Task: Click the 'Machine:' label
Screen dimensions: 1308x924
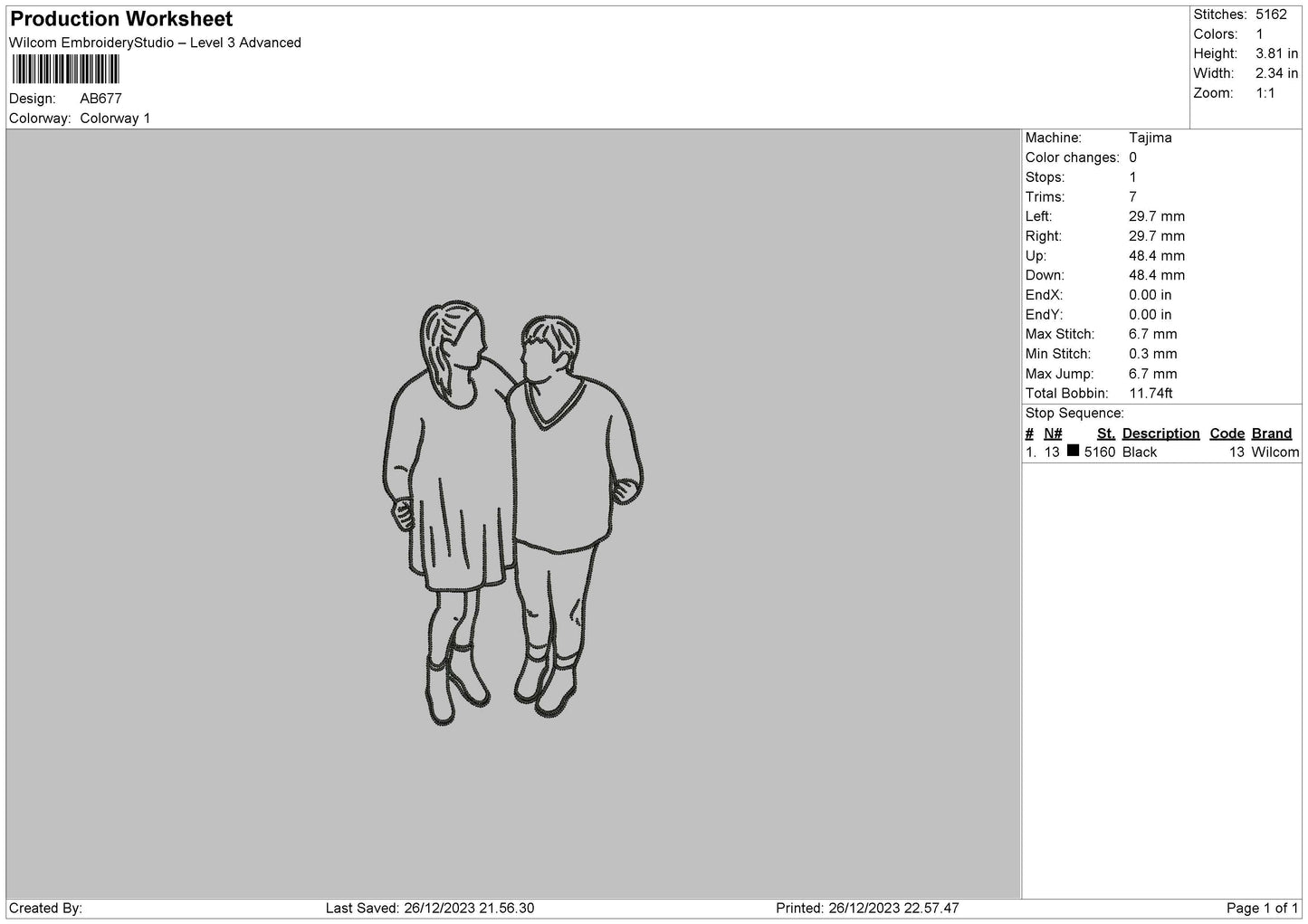Action: pyautogui.click(x=1053, y=138)
